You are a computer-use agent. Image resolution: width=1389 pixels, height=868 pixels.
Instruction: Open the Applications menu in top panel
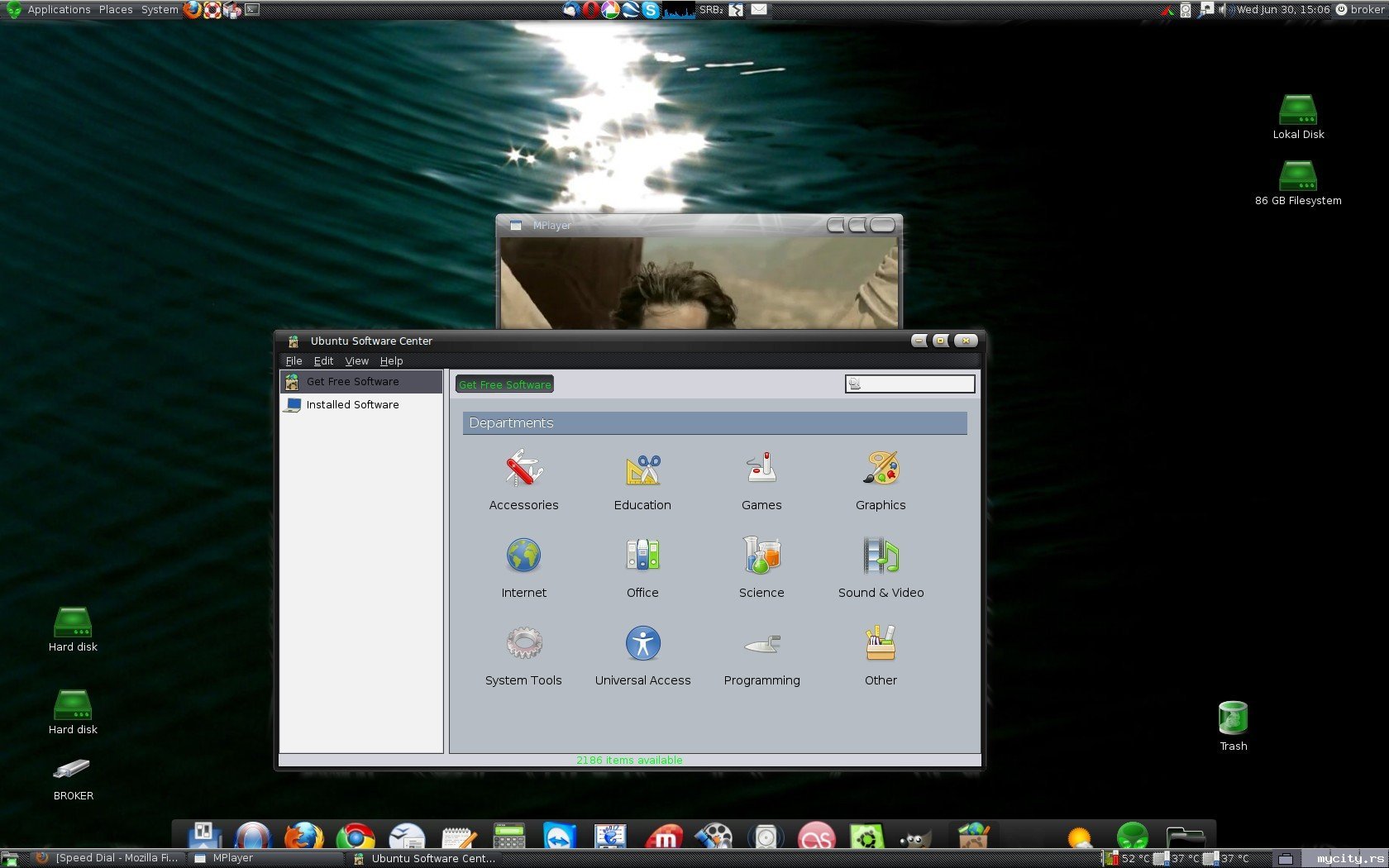pyautogui.click(x=58, y=10)
